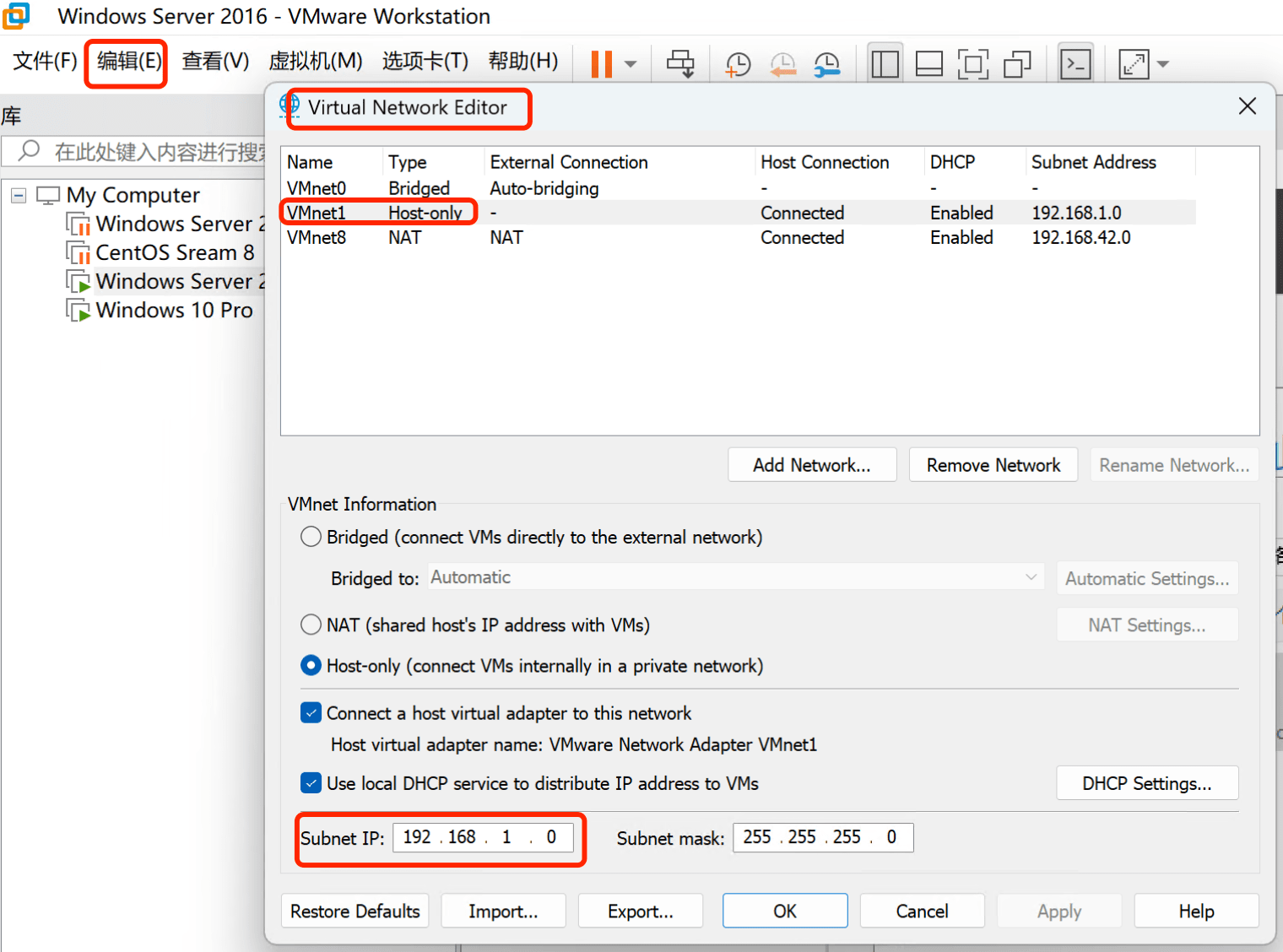Viewport: 1283px width, 952px height.
Task: Disable Use local DHCP service checkbox
Action: [311, 783]
